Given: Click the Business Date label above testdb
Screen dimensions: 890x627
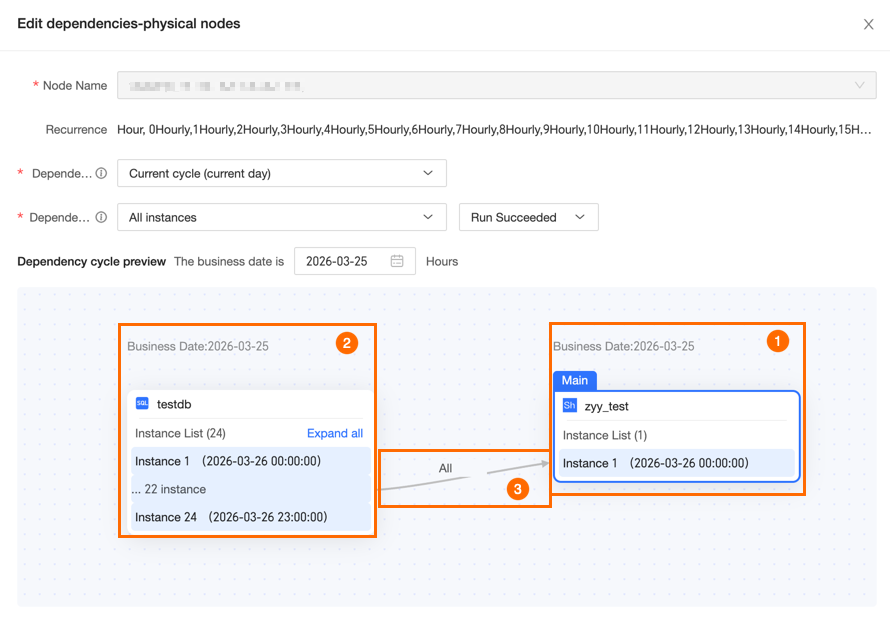Looking at the screenshot, I should point(198,346).
